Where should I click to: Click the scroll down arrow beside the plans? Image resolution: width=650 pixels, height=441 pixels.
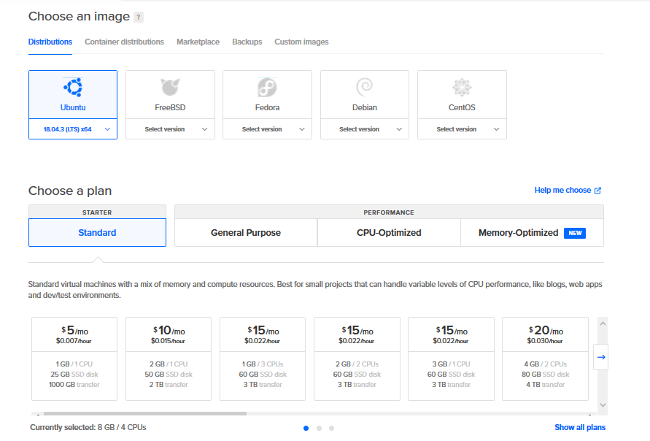click(x=603, y=405)
